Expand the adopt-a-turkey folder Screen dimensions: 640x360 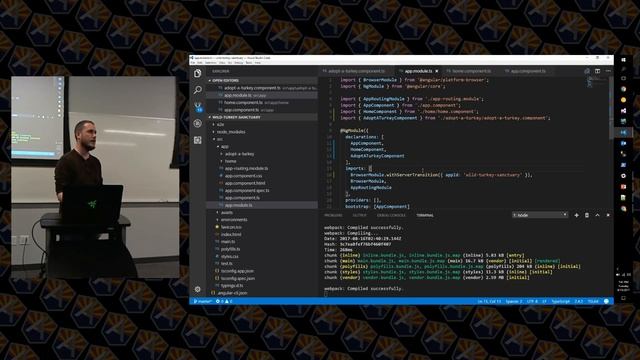(x=238, y=154)
